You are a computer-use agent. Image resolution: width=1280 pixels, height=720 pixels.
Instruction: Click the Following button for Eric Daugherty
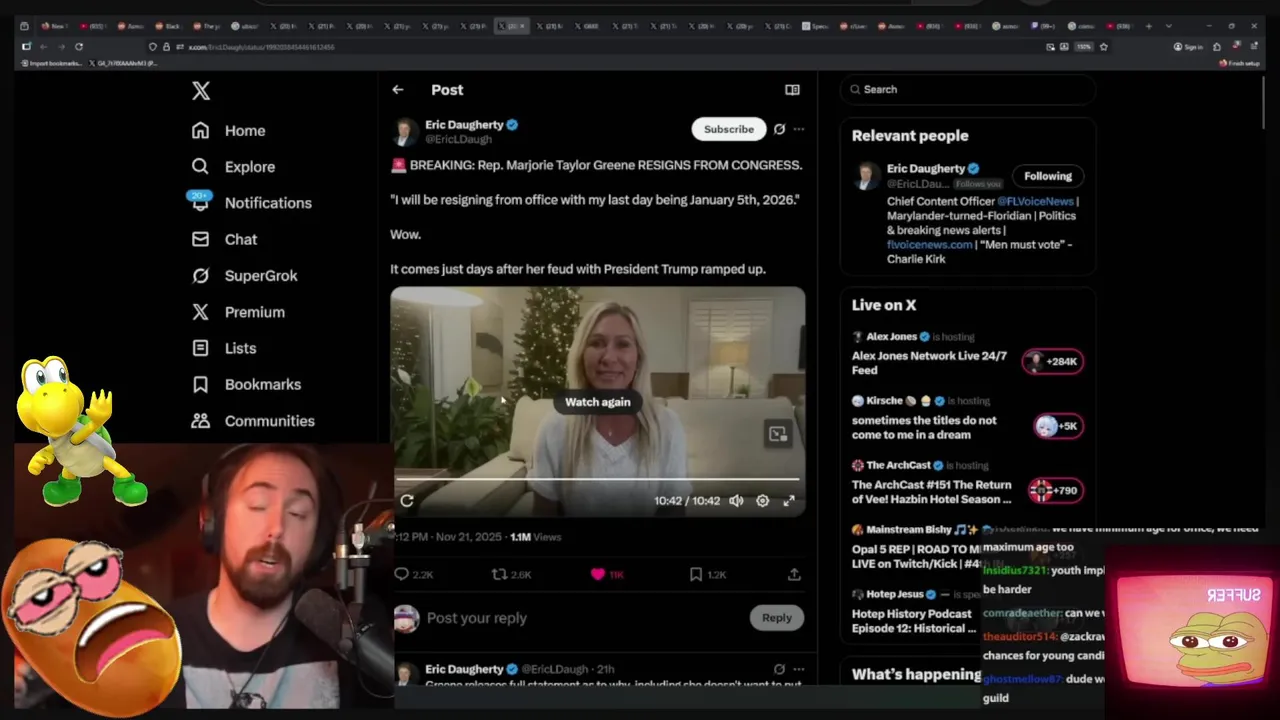[x=1047, y=176]
